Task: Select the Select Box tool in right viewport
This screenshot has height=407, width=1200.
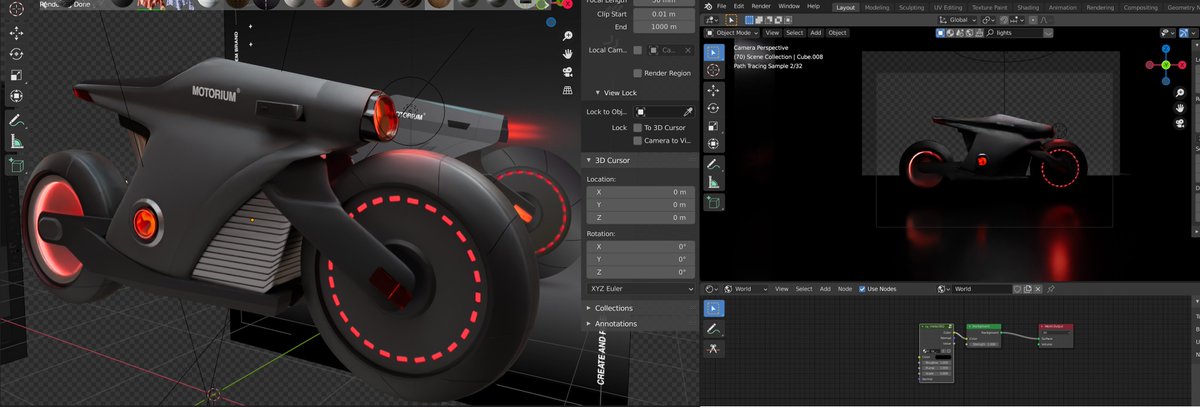Action: pyautogui.click(x=713, y=52)
